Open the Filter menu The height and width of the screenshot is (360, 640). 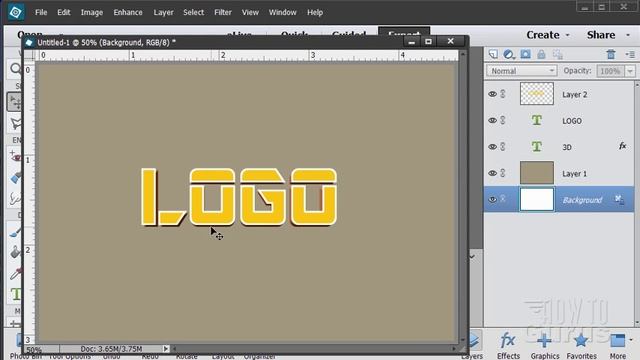223,12
